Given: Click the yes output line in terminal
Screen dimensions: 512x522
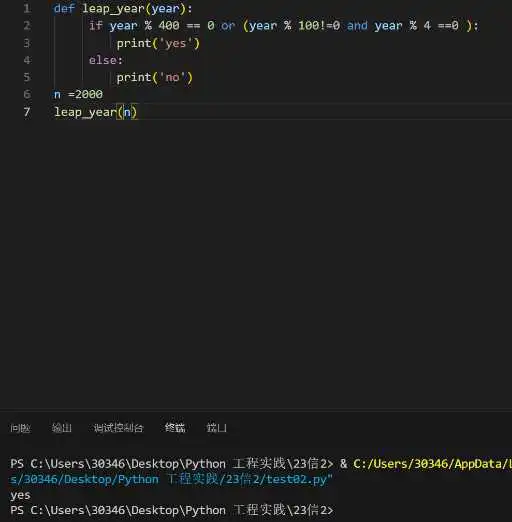Looking at the screenshot, I should [x=20, y=496].
